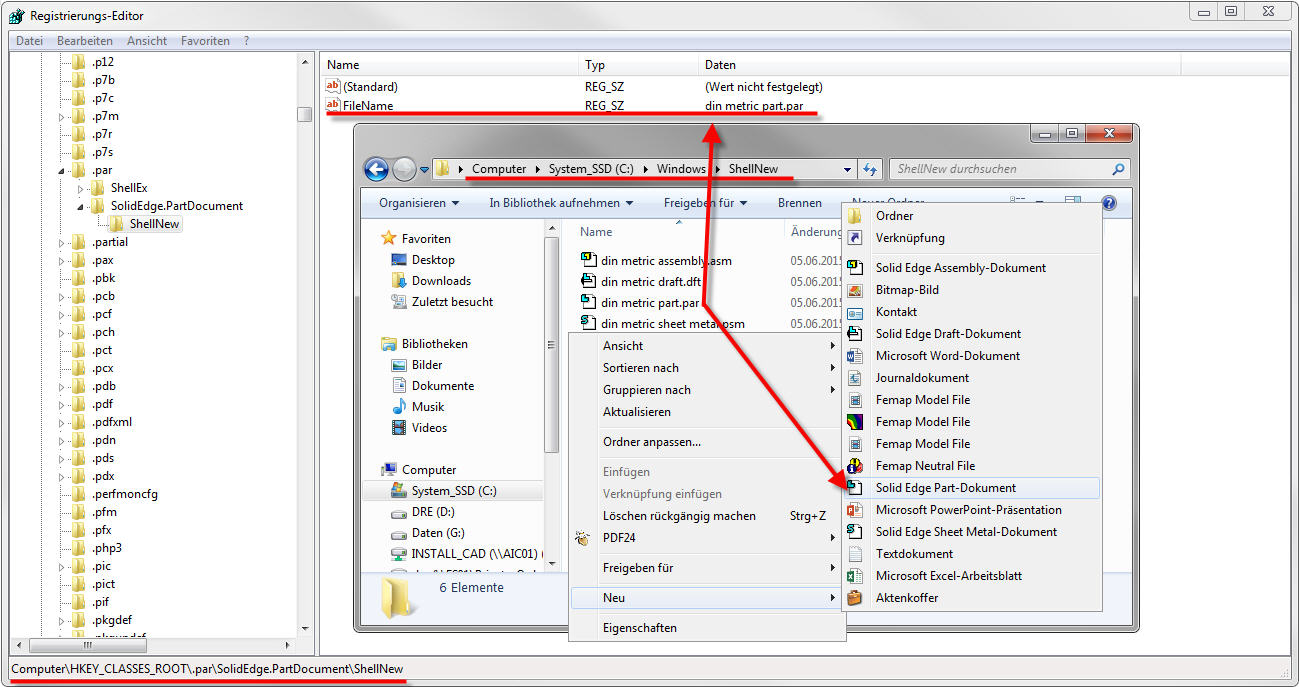Screen dimensions: 1299x687
Task: Click the search magnifier in ShellNew search box
Action: (1118, 169)
